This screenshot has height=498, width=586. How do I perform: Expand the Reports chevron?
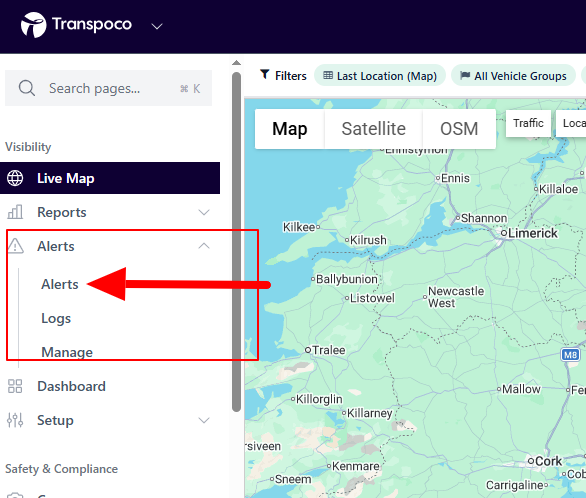tap(204, 212)
